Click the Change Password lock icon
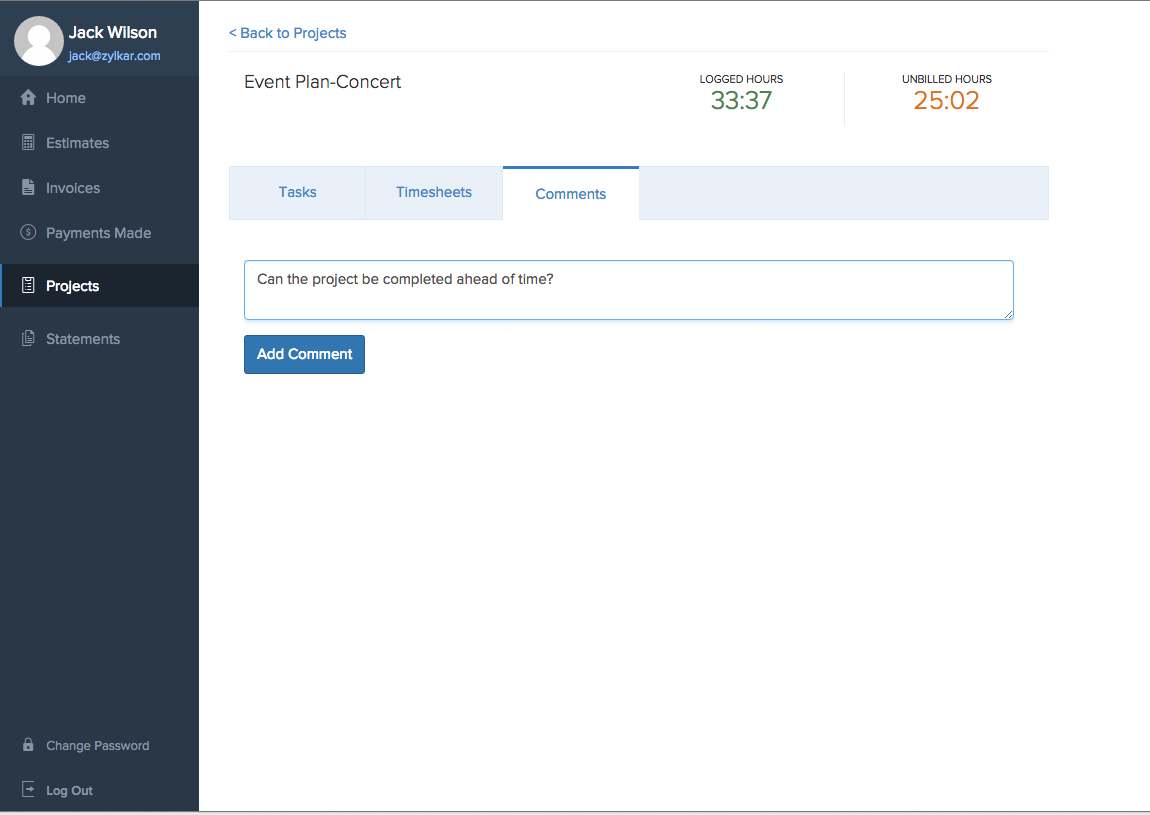 coord(28,746)
